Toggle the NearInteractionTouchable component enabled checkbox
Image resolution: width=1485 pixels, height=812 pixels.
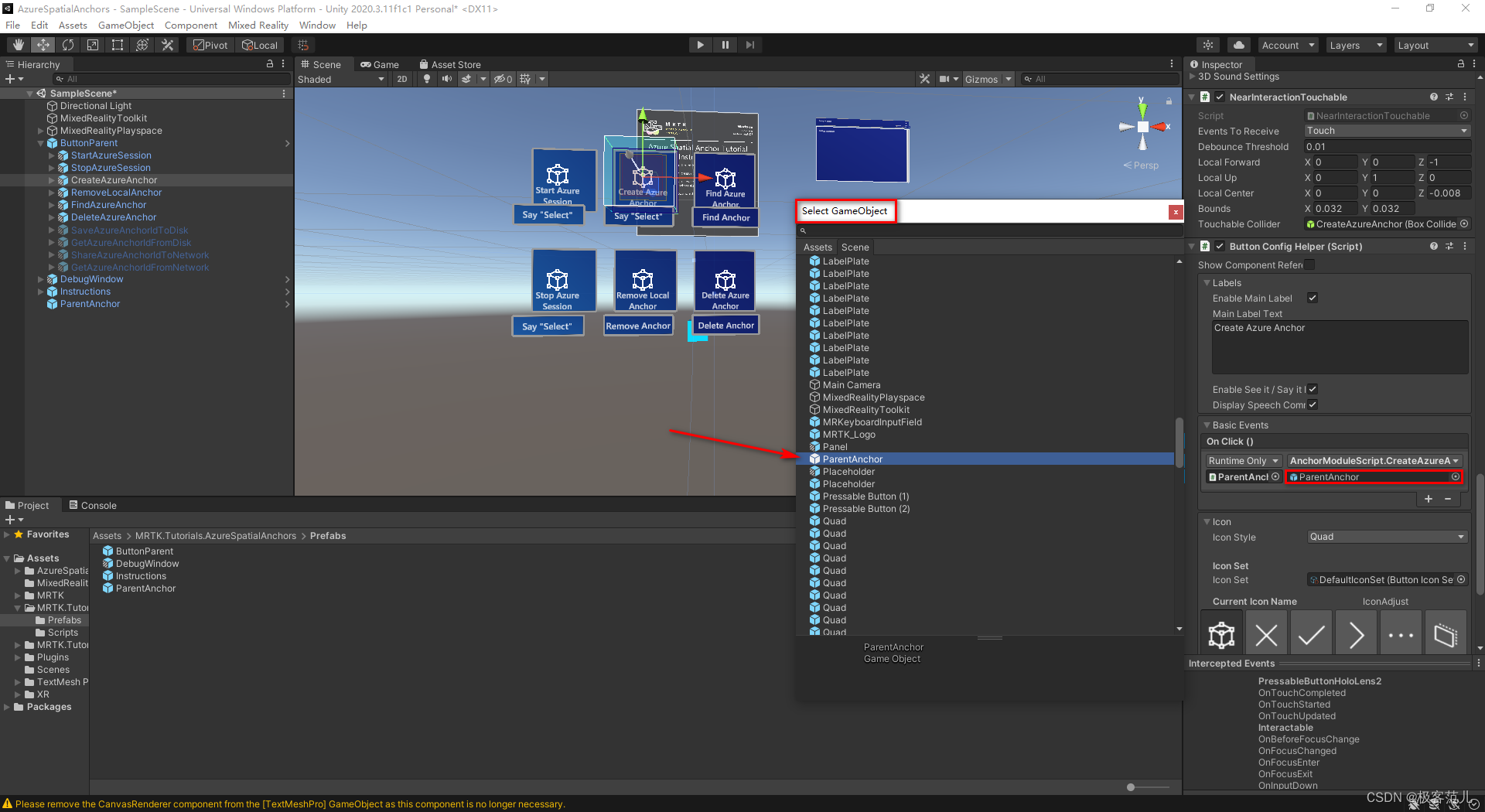coord(1220,97)
